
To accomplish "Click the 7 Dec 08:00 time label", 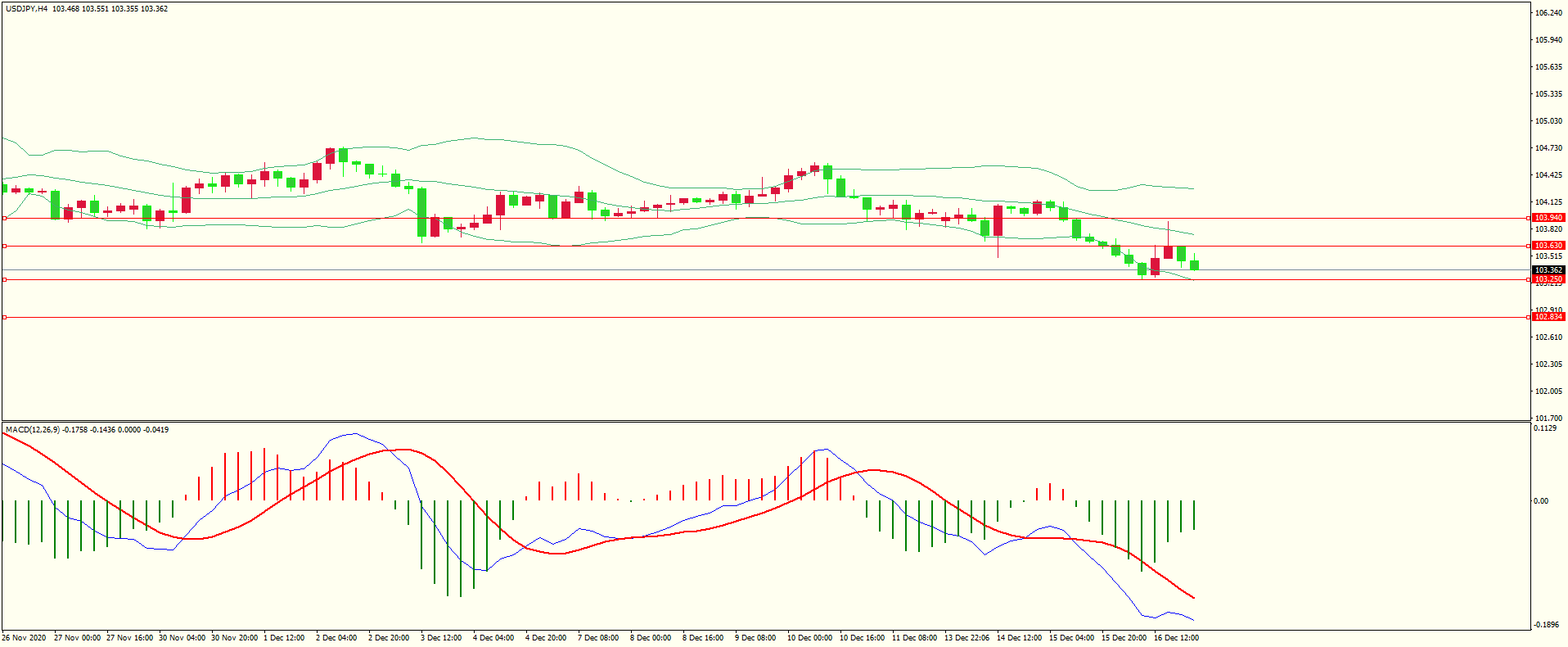I will click(x=598, y=638).
